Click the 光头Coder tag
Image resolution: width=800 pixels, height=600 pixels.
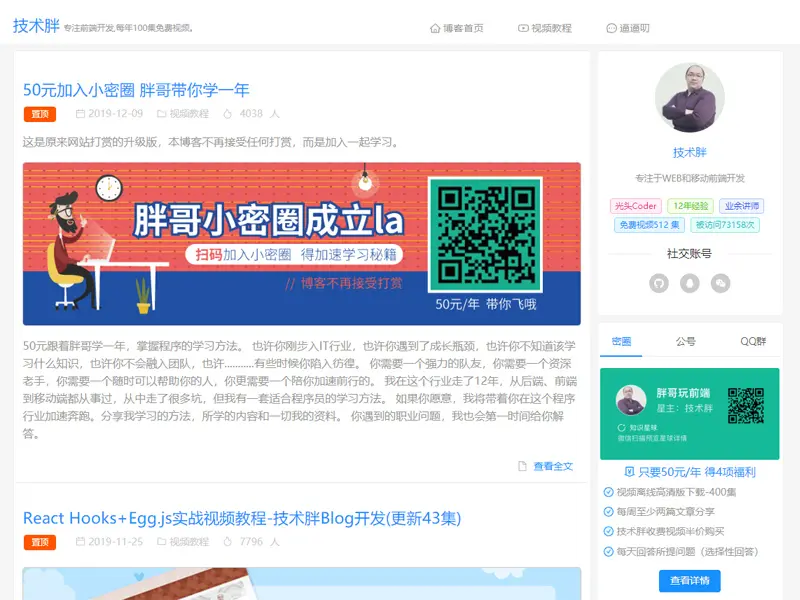pos(636,206)
